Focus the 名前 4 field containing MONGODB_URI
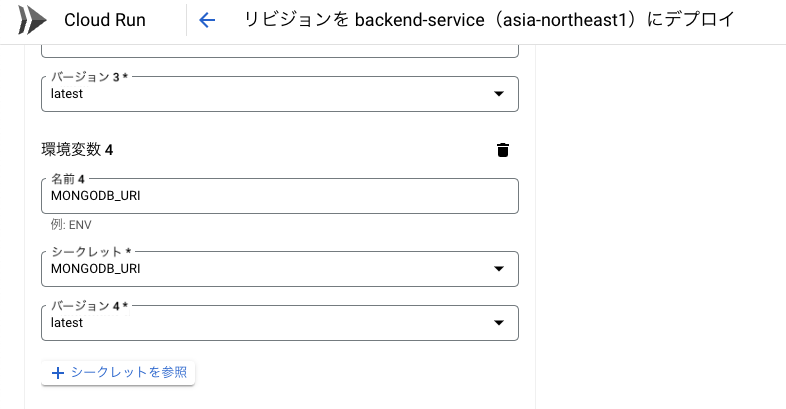The height and width of the screenshot is (409, 786). [280, 196]
